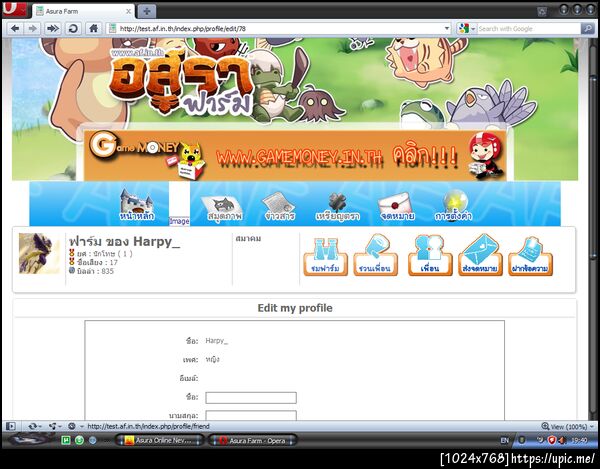Click the last name input field
This screenshot has width=600, height=469.
pos(251,415)
